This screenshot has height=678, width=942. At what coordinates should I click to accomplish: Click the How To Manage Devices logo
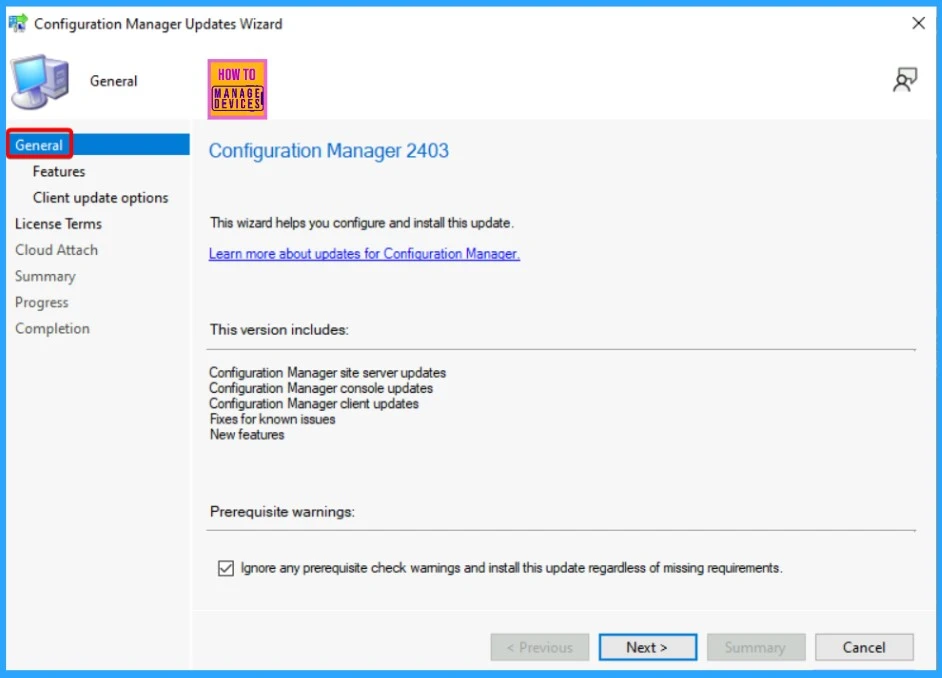[237, 89]
